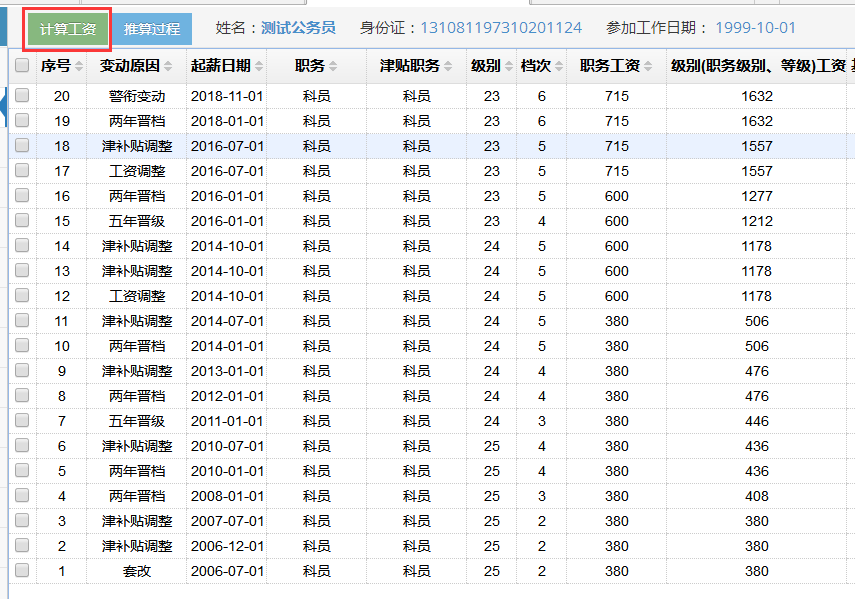Click the name link 测试公务员
Screen dimensions: 855x599
coord(298,28)
